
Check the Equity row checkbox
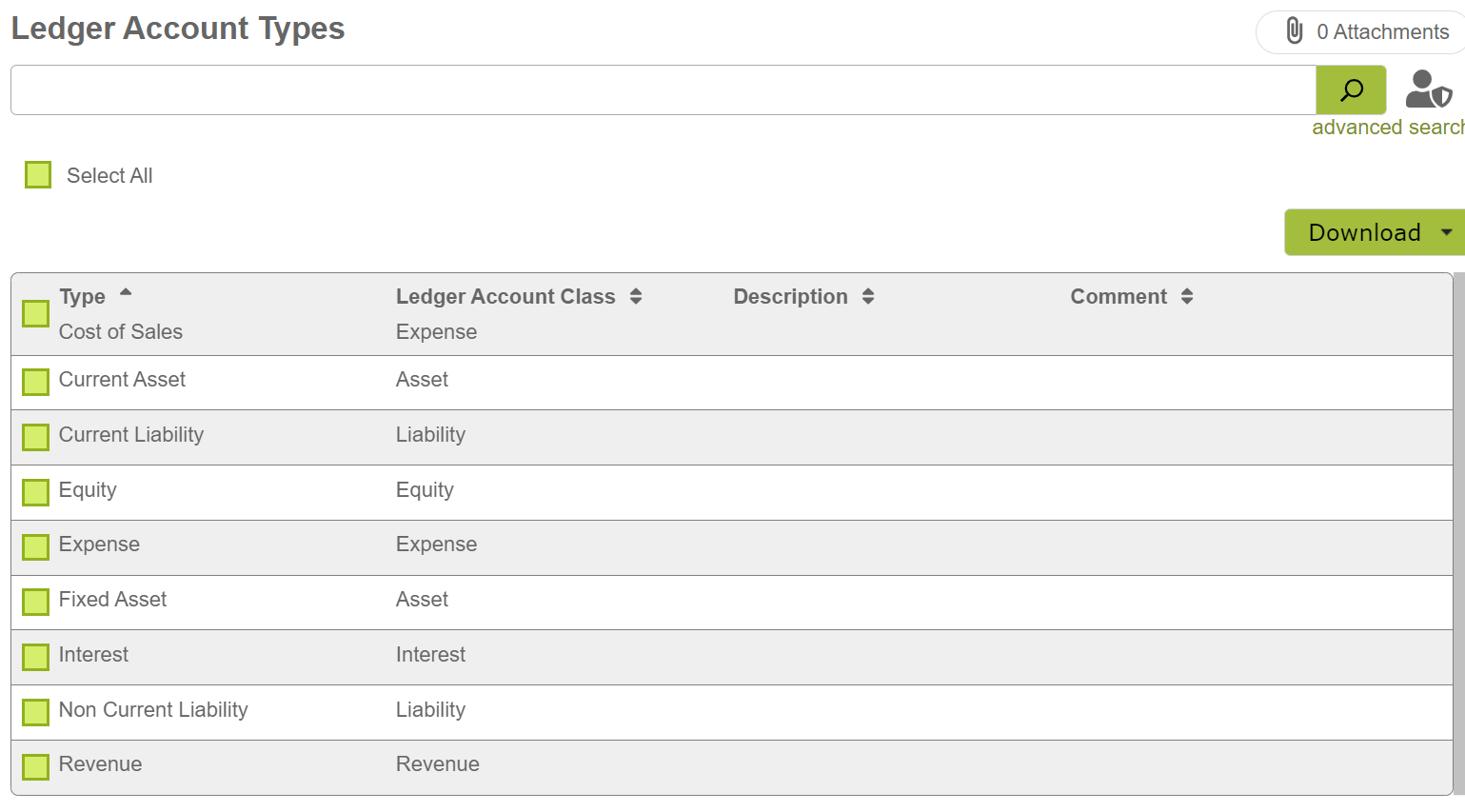pyautogui.click(x=35, y=491)
